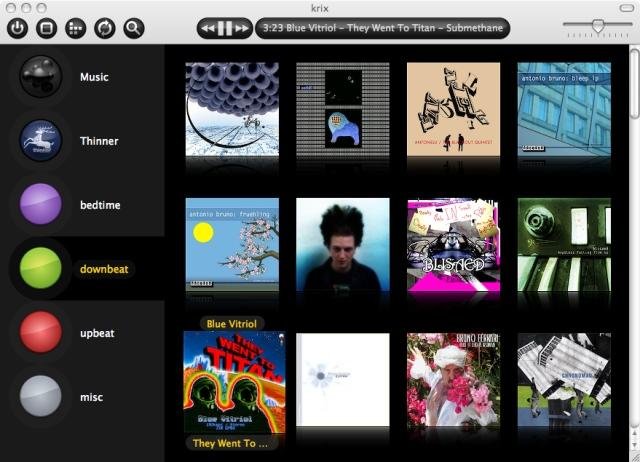Open the green piano keys album cover
The image size is (640, 462).
point(564,244)
